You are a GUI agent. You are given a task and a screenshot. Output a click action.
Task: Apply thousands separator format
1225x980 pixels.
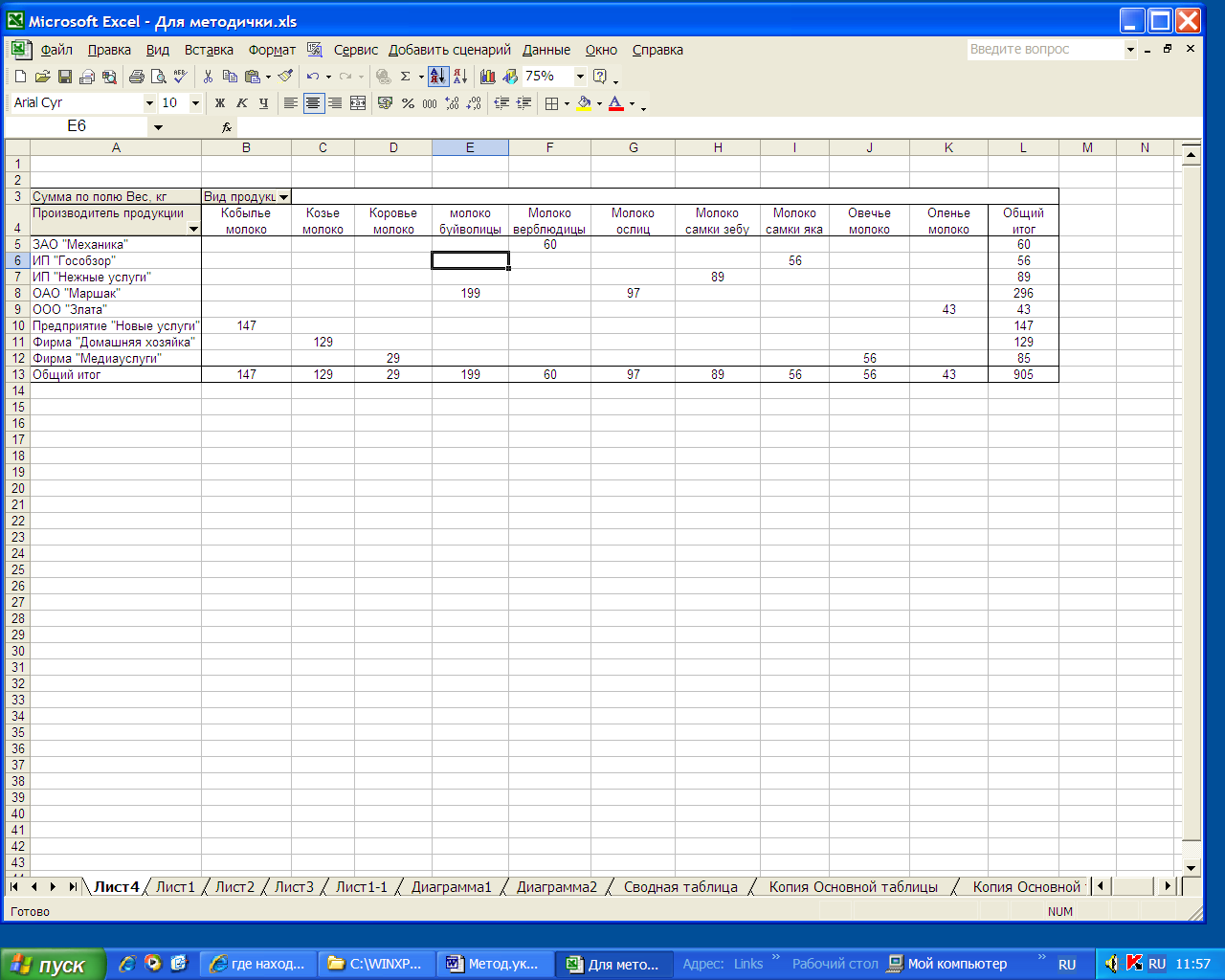(430, 103)
